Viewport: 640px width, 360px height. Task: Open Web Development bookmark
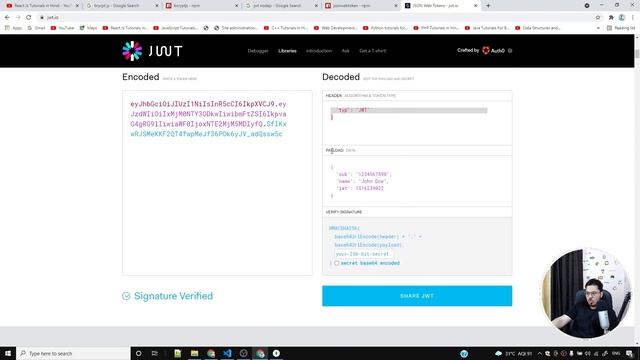336,28
